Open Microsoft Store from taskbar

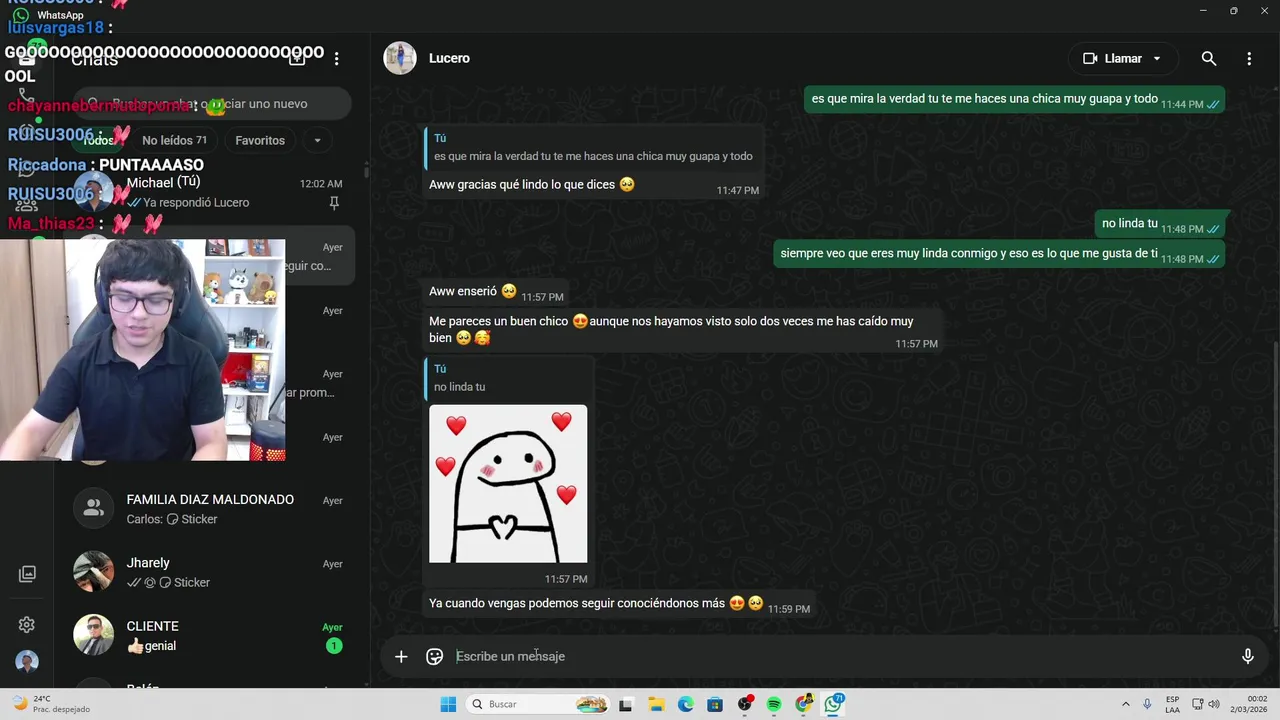click(715, 704)
